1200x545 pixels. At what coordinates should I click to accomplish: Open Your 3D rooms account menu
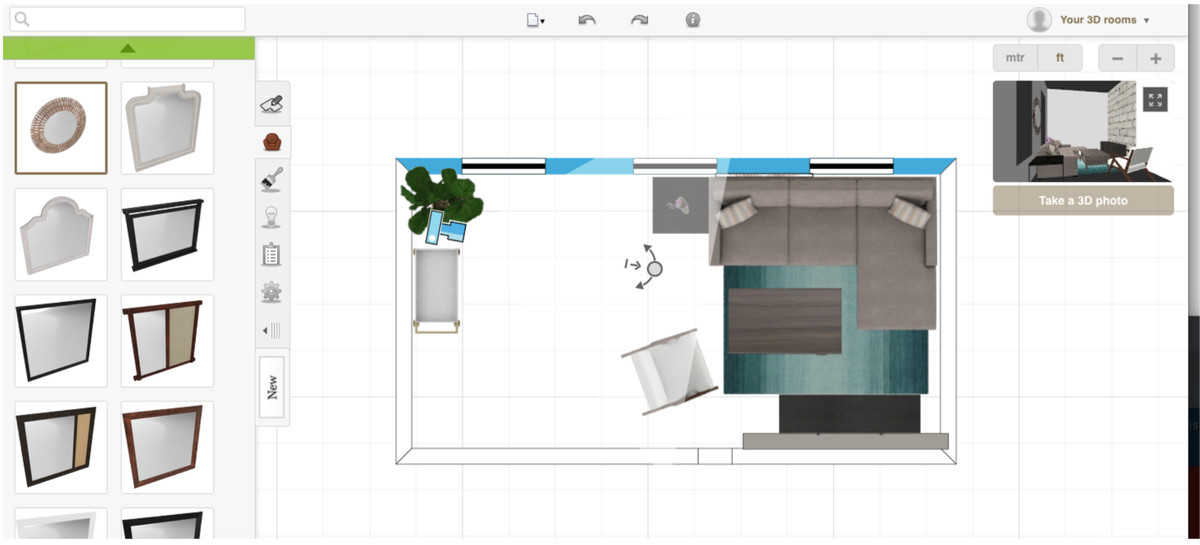click(x=1105, y=20)
